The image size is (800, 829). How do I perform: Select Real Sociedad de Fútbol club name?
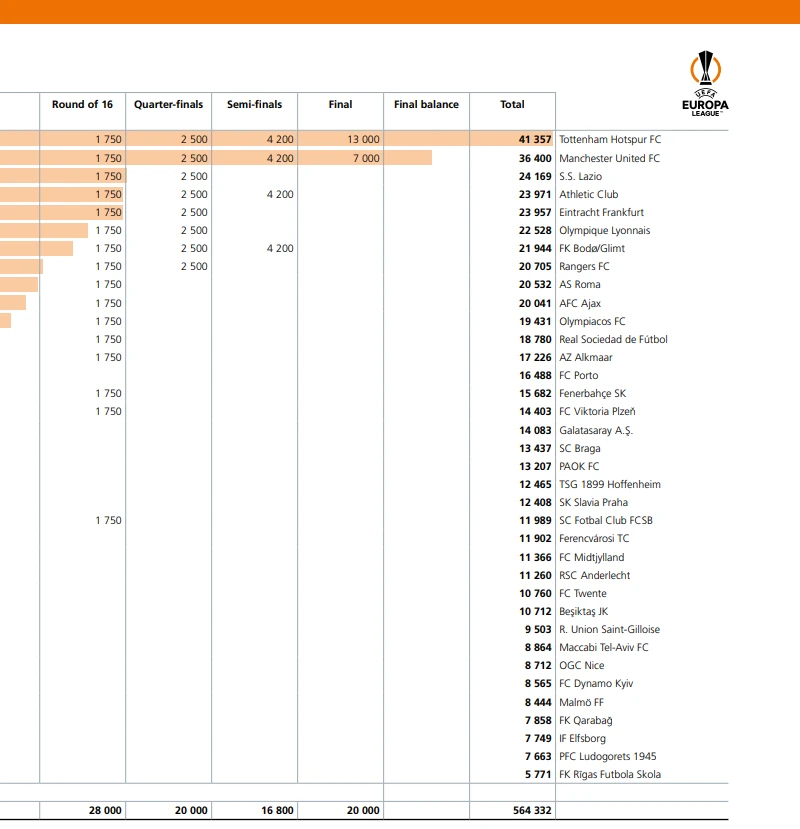pyautogui.click(x=613, y=339)
